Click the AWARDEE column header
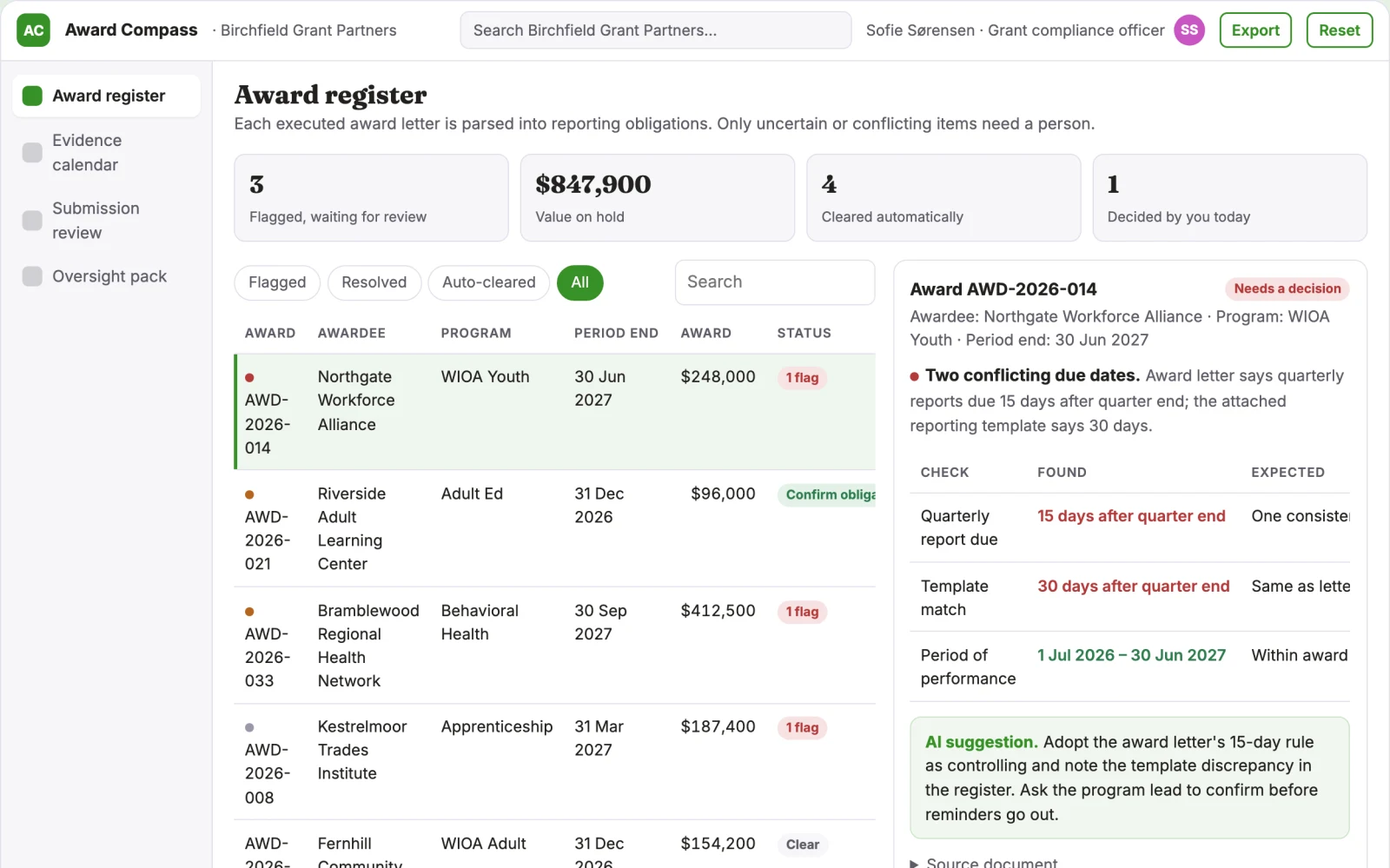Viewport: 1390px width, 868px height. click(x=351, y=334)
